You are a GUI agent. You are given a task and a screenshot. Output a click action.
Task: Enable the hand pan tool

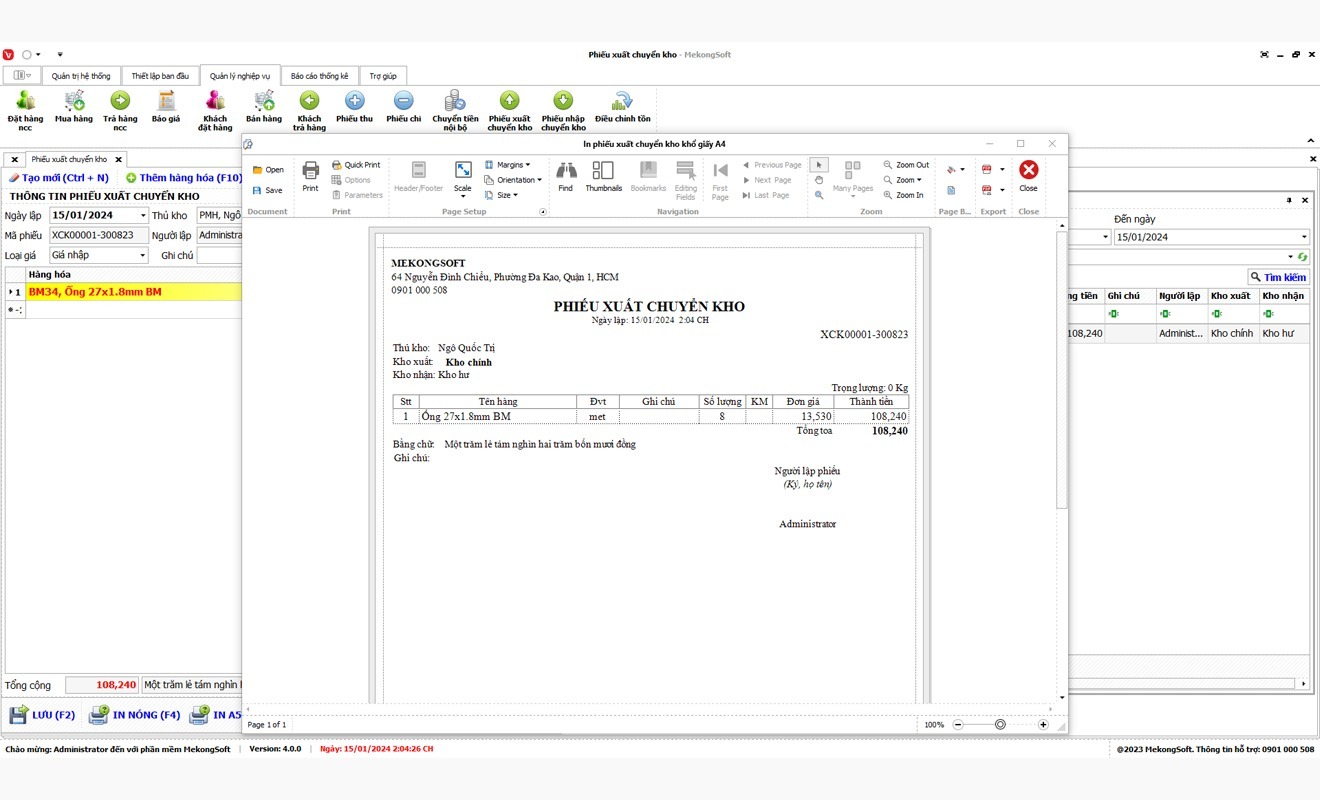pos(819,180)
